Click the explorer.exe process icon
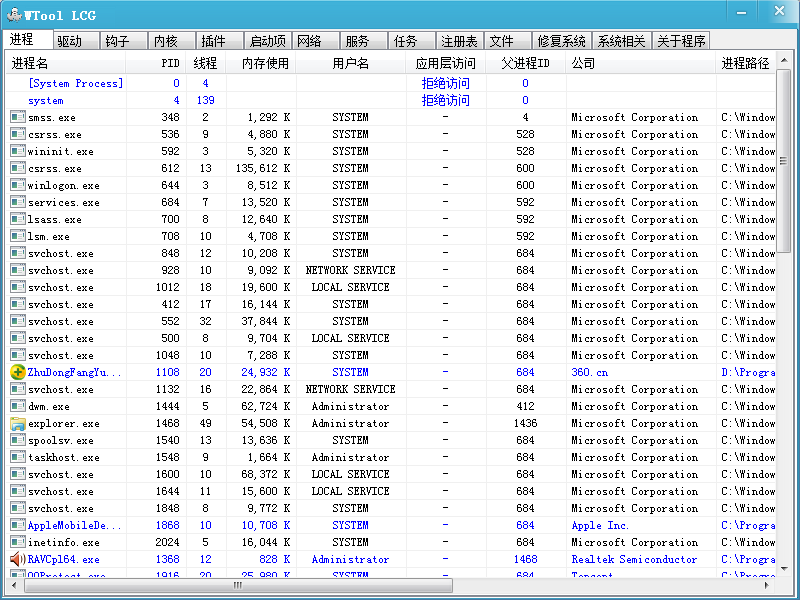 tap(17, 423)
